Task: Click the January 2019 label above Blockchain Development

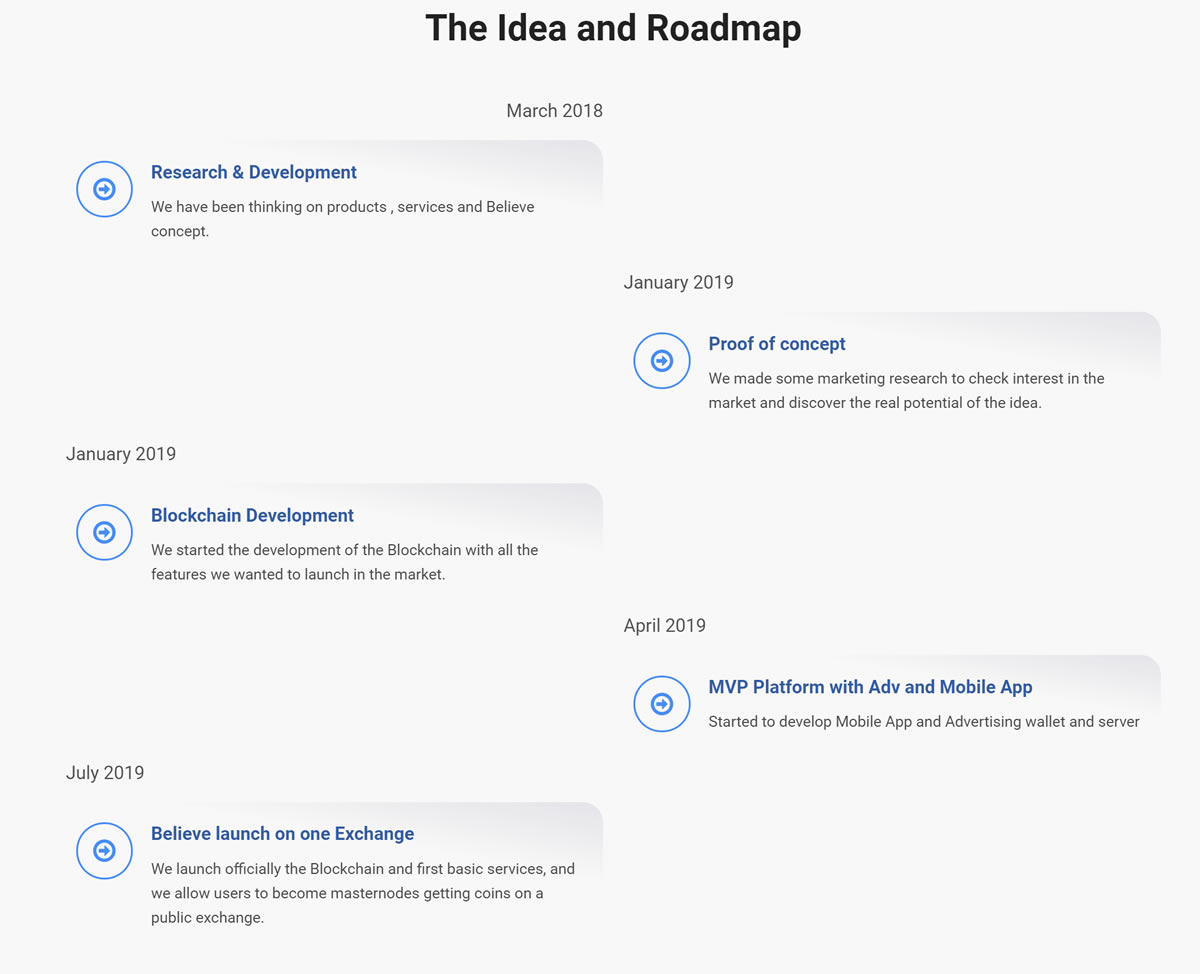Action: point(121,454)
